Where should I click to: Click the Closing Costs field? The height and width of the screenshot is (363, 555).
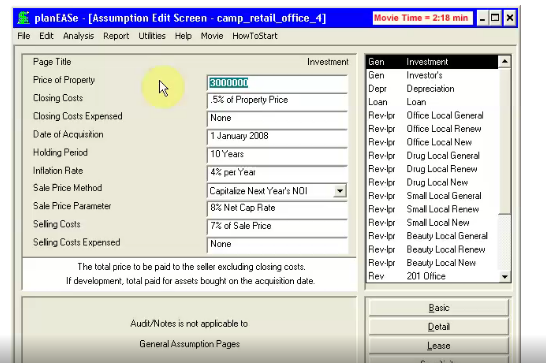point(277,100)
